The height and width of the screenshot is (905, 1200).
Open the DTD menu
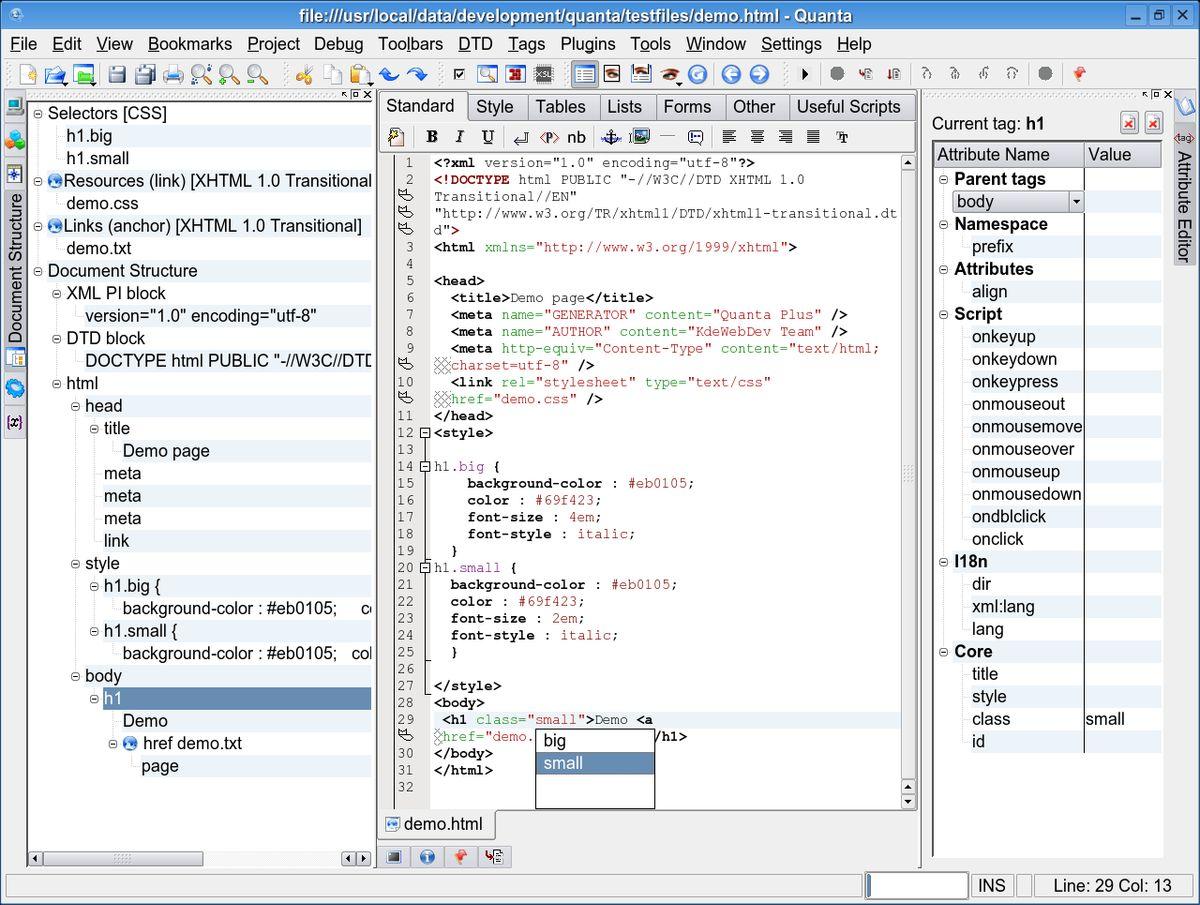point(475,44)
